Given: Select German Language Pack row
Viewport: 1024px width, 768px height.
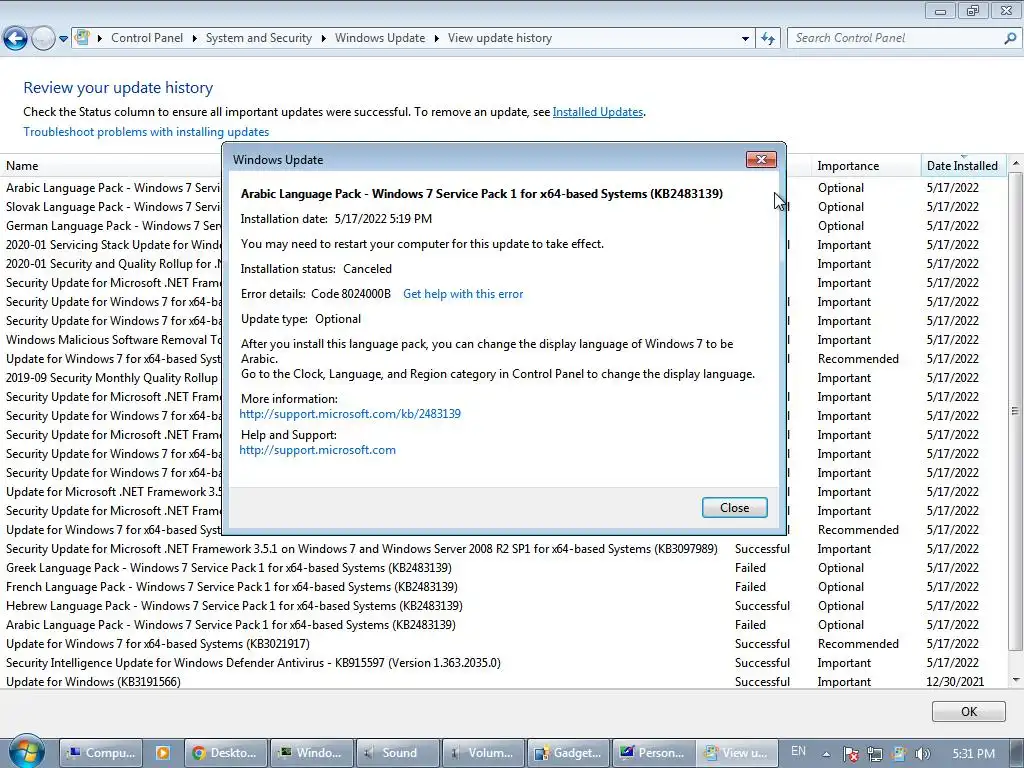Looking at the screenshot, I should tap(111, 225).
